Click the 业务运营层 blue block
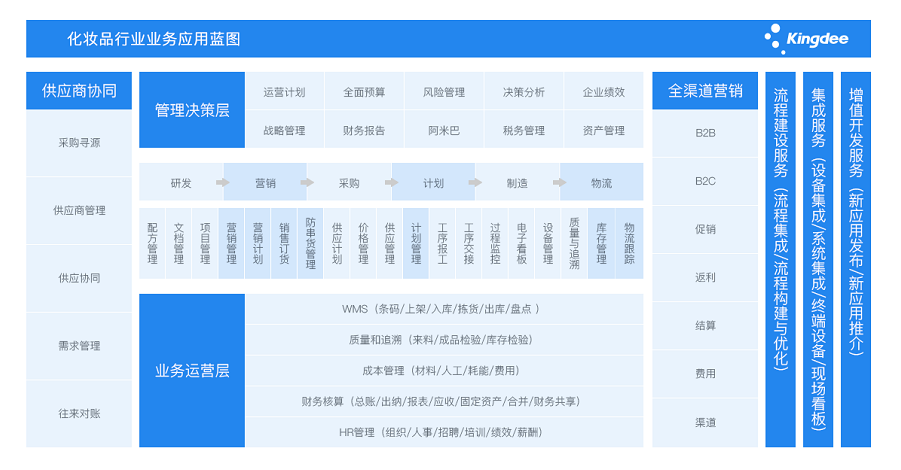901x470 pixels. [192, 371]
